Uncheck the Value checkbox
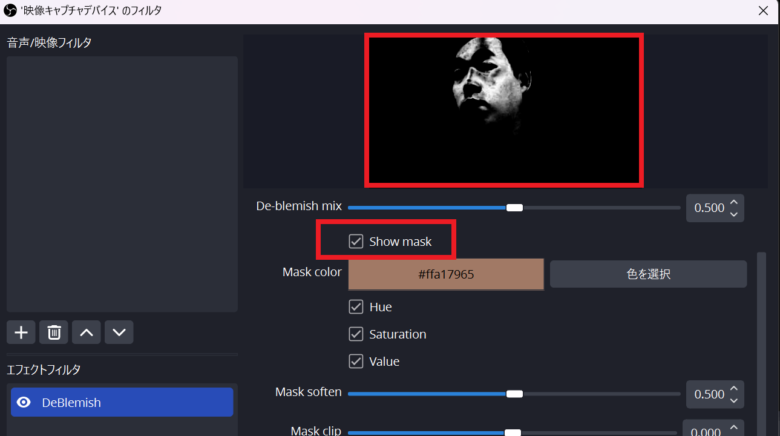780x436 pixels. [356, 361]
